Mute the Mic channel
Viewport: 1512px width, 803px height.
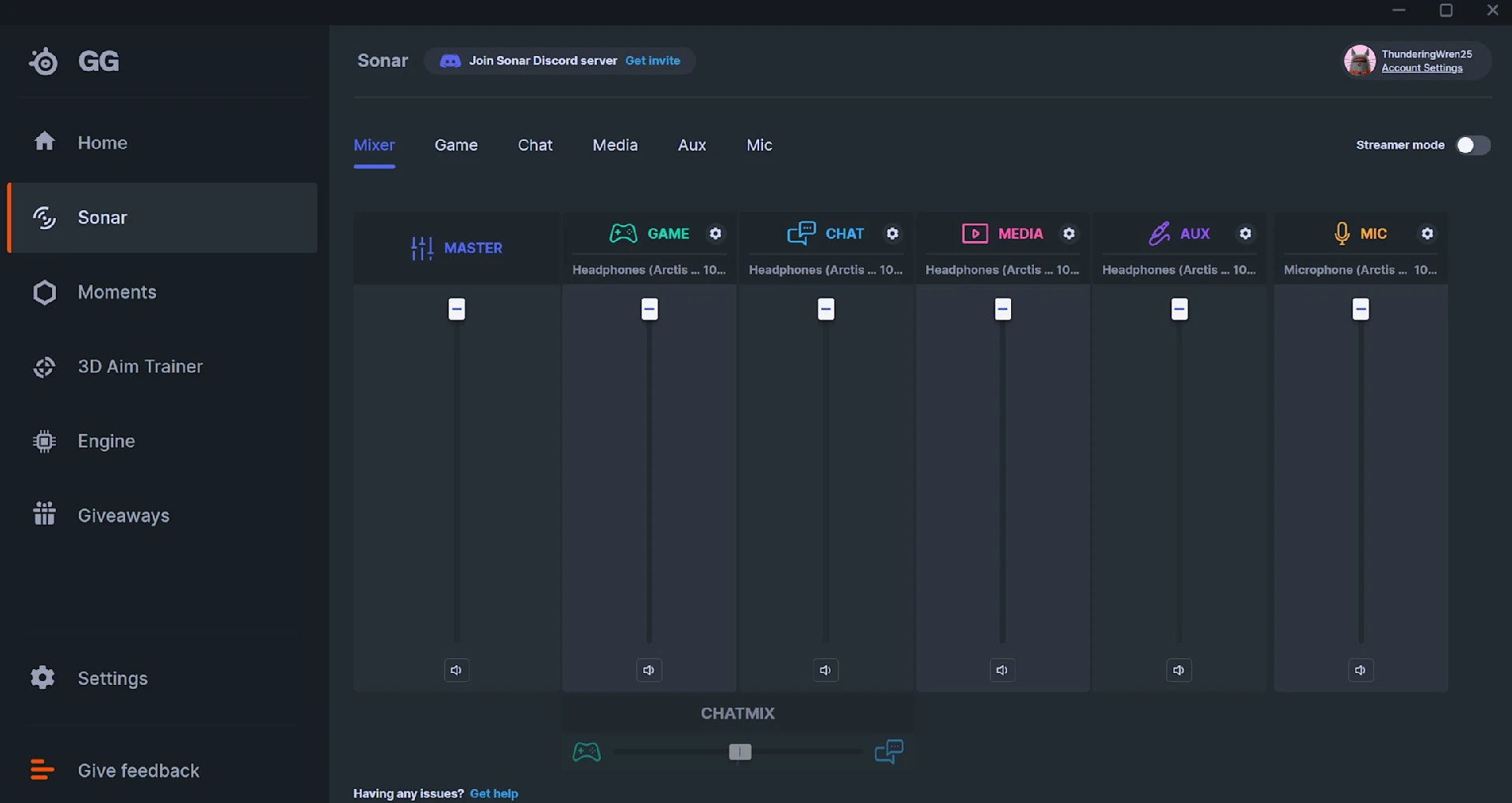(1360, 670)
